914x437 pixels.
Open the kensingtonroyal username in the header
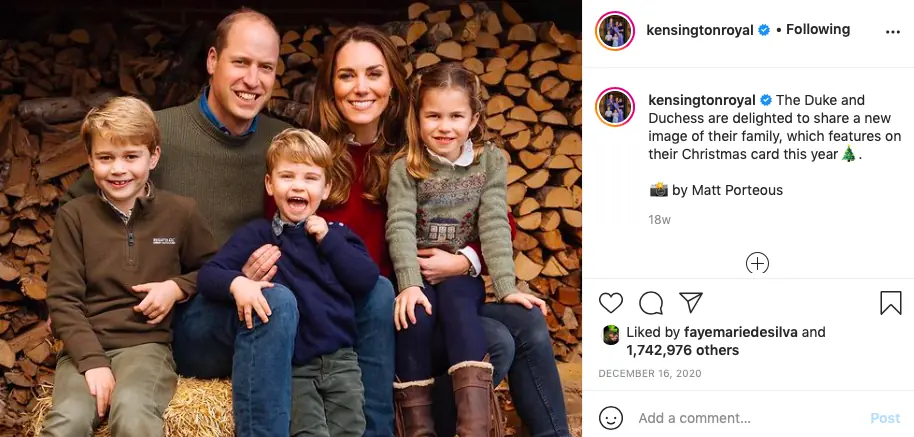(701, 31)
